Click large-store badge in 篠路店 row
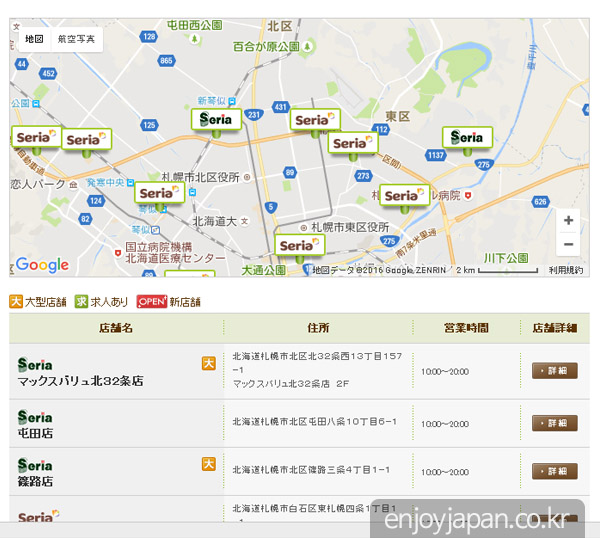The width and height of the screenshot is (600, 538). click(x=209, y=464)
